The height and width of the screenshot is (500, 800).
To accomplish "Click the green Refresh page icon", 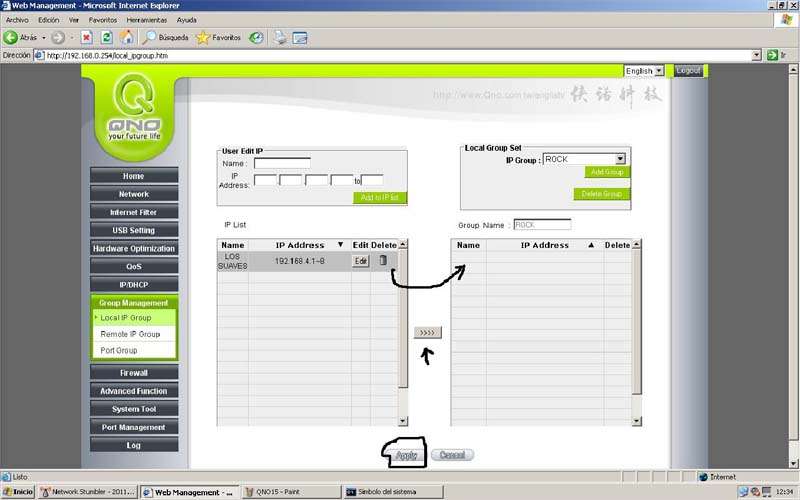I will tap(106, 37).
